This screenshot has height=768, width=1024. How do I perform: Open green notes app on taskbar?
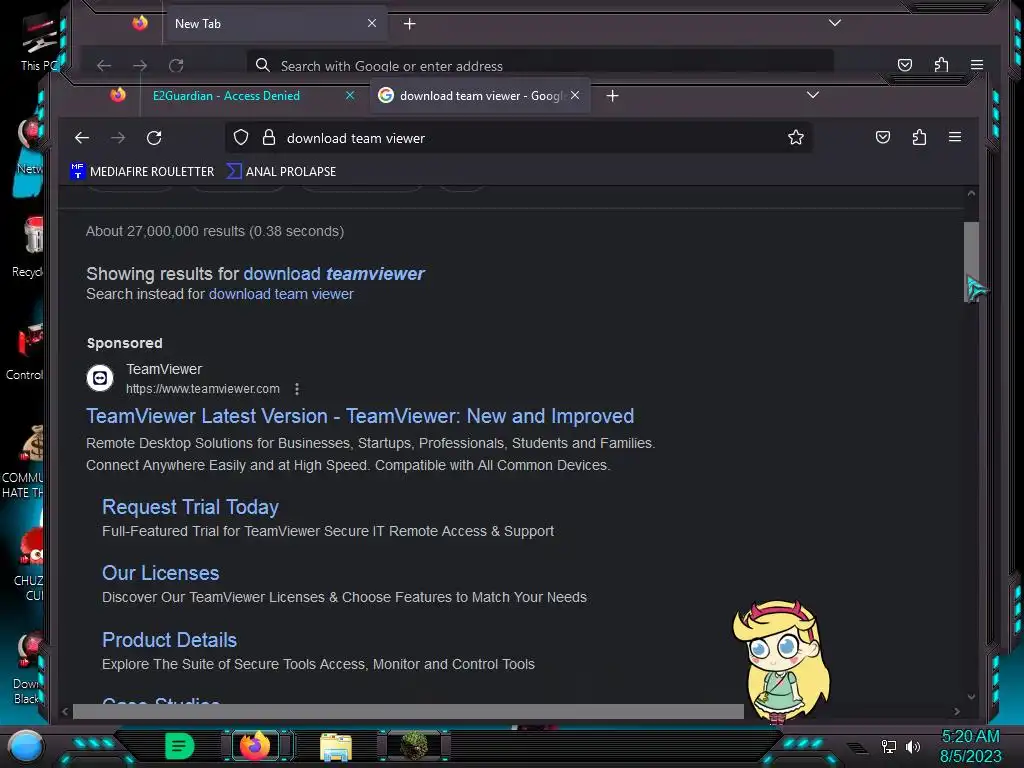coord(179,746)
